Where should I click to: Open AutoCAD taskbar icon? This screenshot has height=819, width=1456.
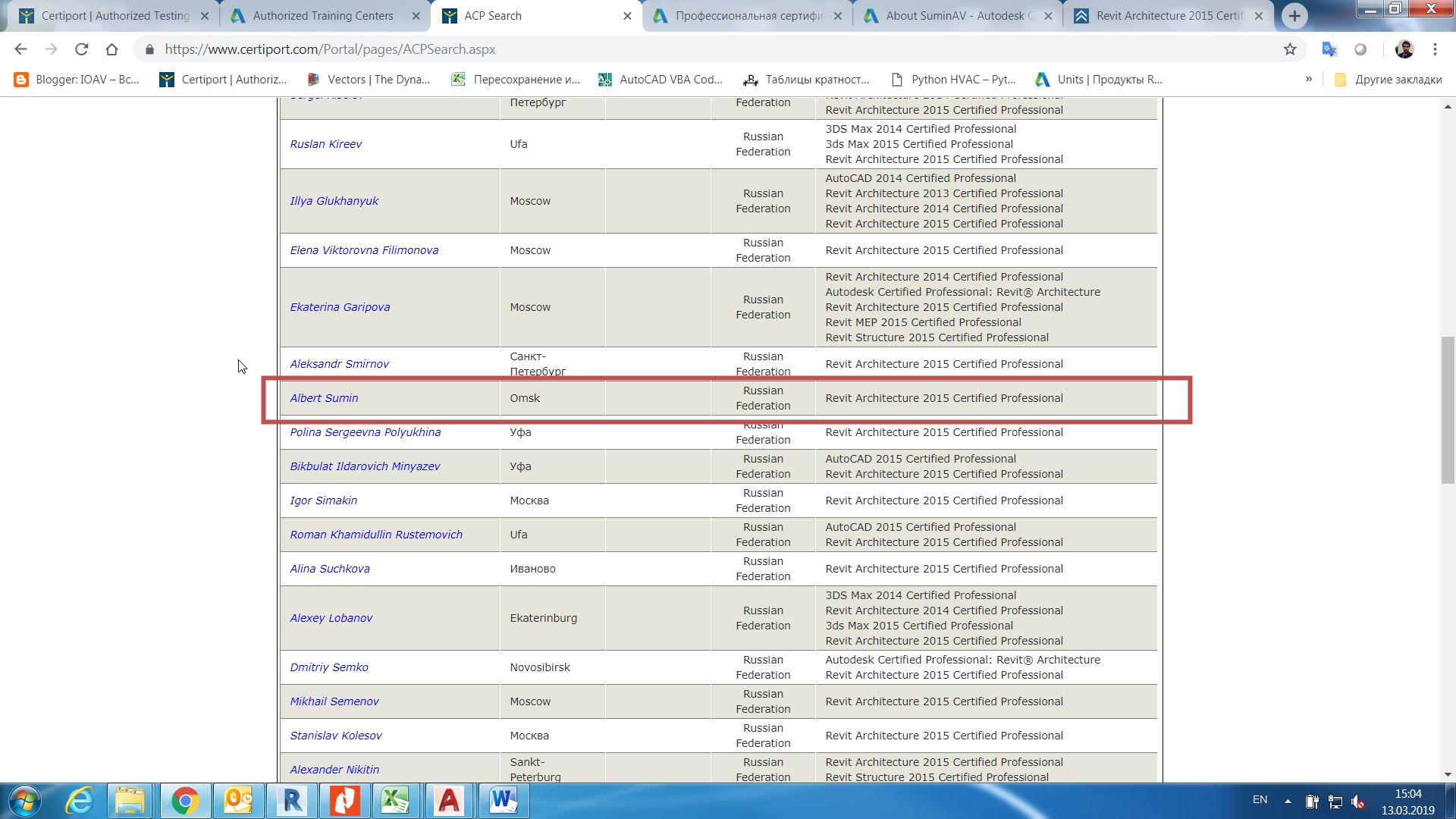[x=449, y=801]
